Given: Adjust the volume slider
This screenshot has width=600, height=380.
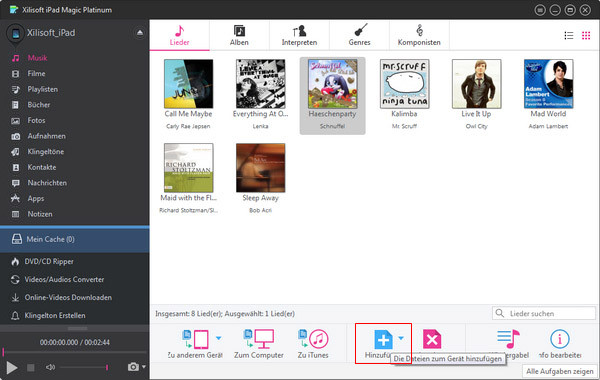Looking at the screenshot, I should coord(84,367).
